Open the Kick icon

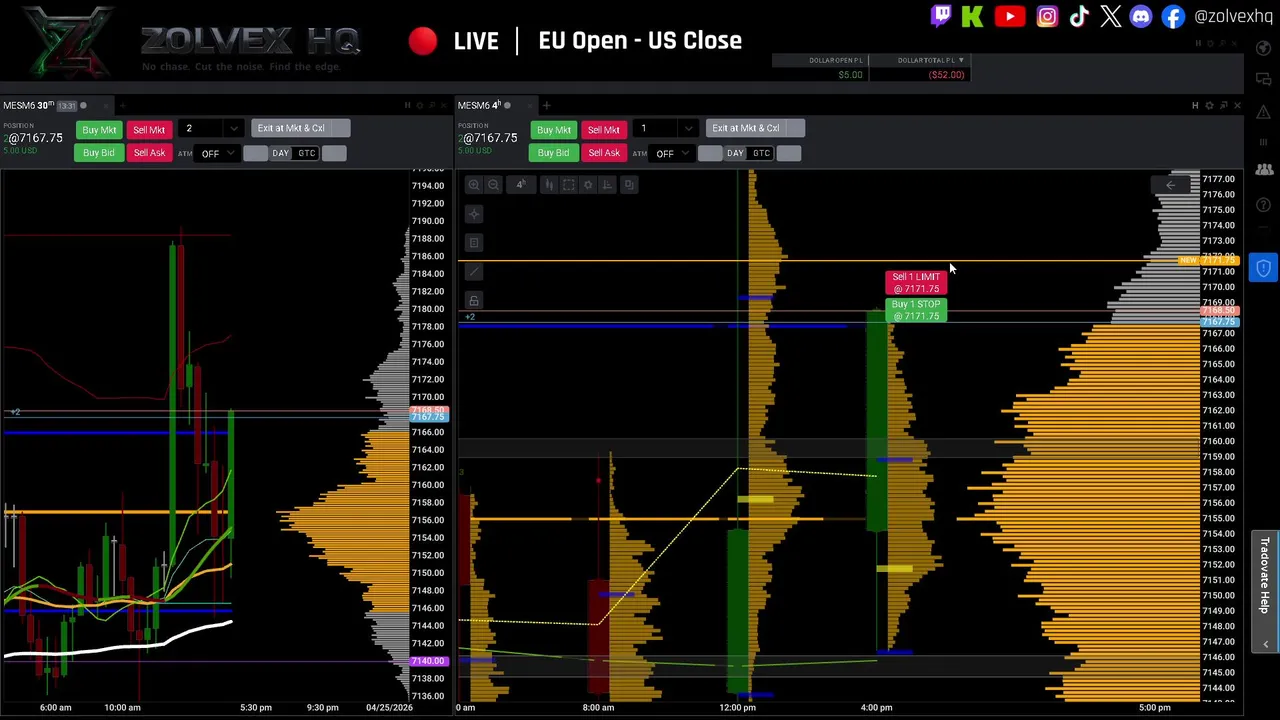(972, 16)
